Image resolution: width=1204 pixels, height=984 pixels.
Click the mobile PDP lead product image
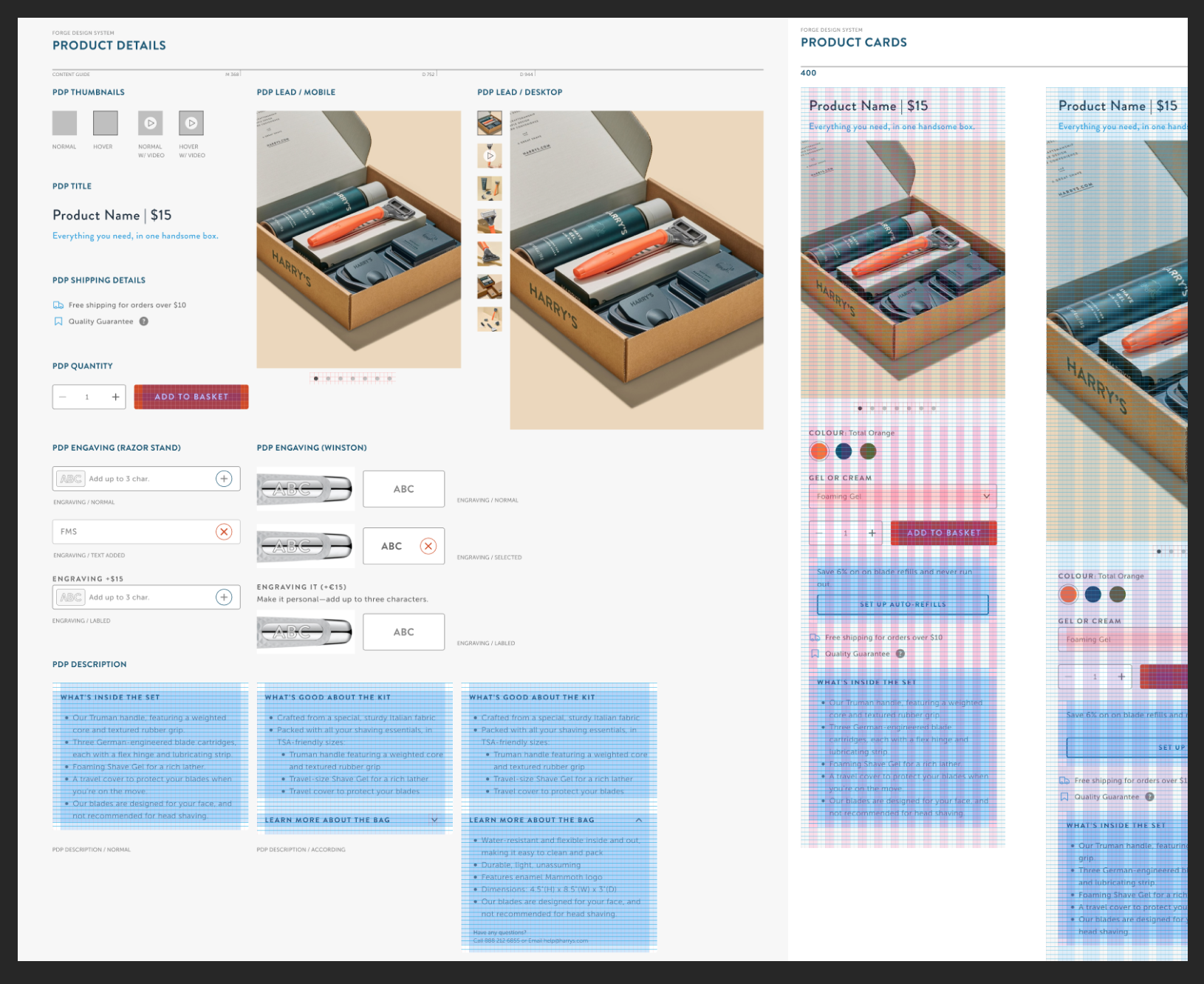(x=359, y=239)
